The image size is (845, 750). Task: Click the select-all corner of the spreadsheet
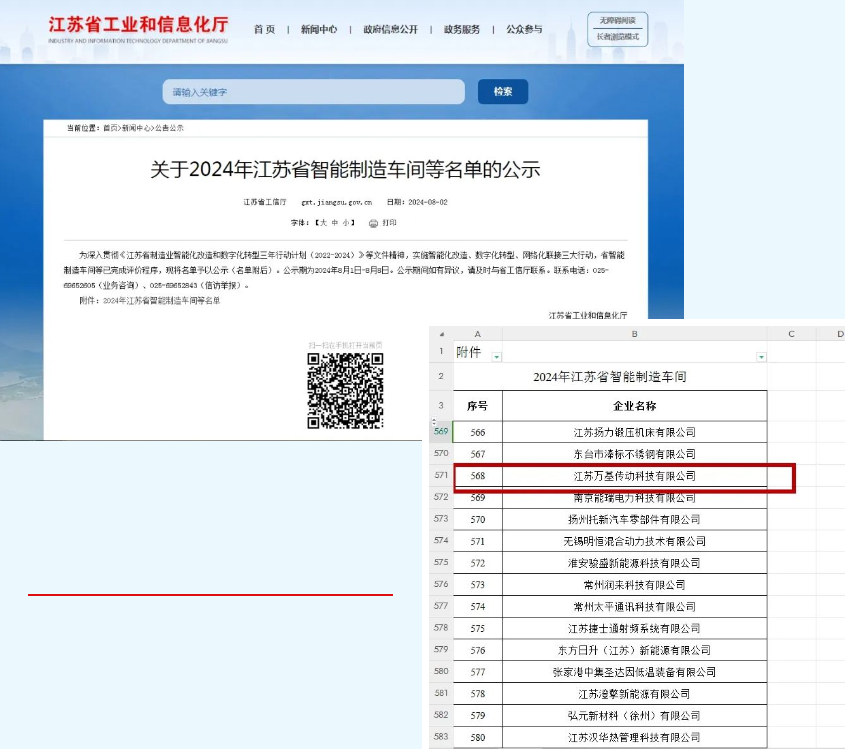click(x=441, y=334)
